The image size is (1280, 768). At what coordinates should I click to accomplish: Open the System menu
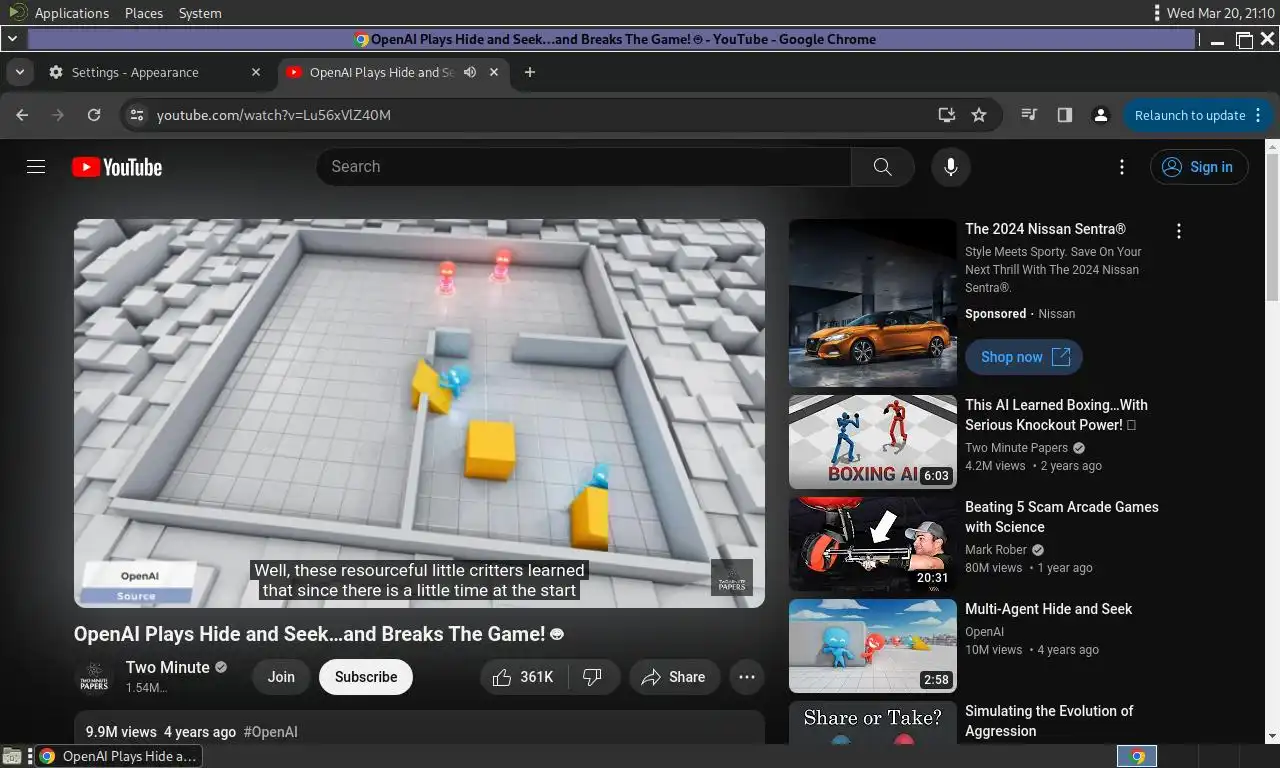pos(200,13)
